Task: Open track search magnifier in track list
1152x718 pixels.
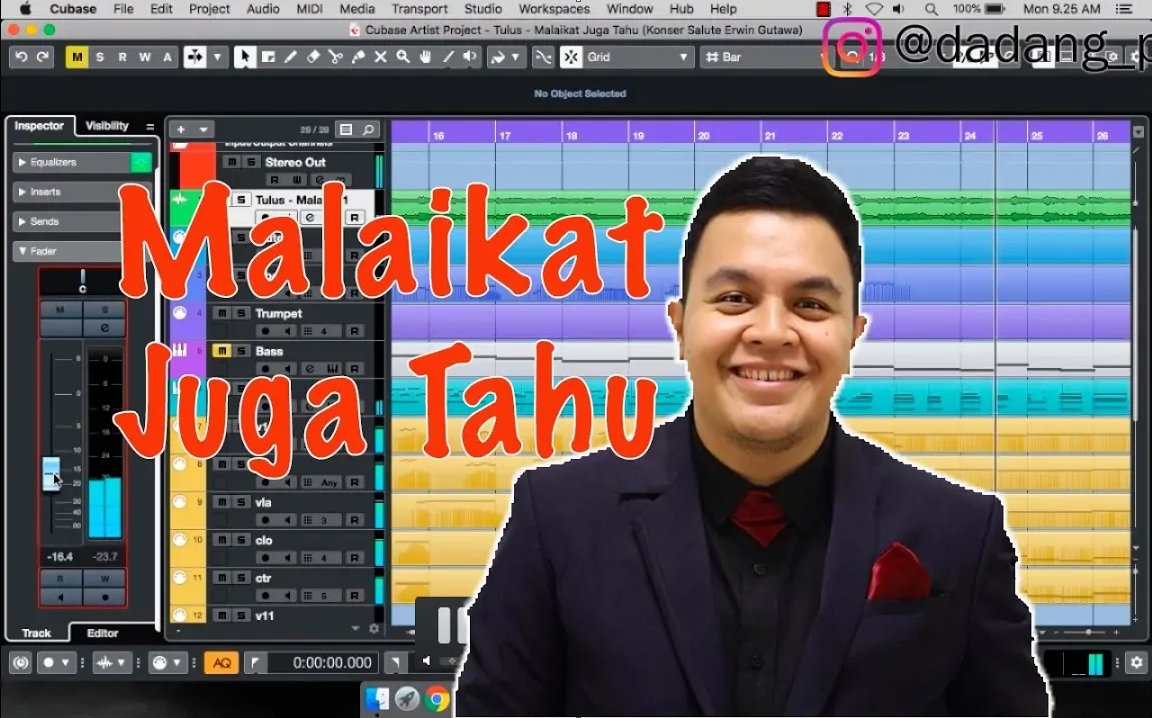Action: click(368, 129)
